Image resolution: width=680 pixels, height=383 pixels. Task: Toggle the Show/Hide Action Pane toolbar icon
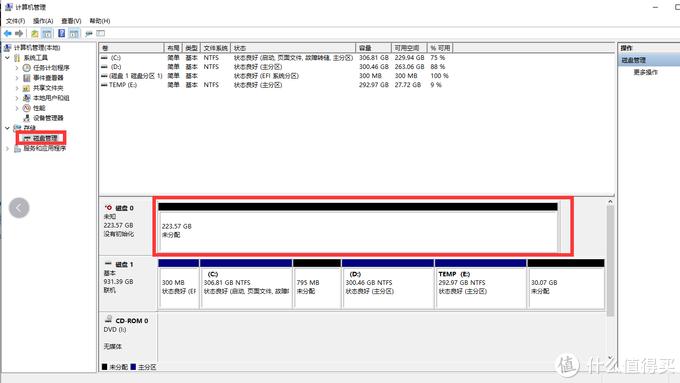[74, 33]
